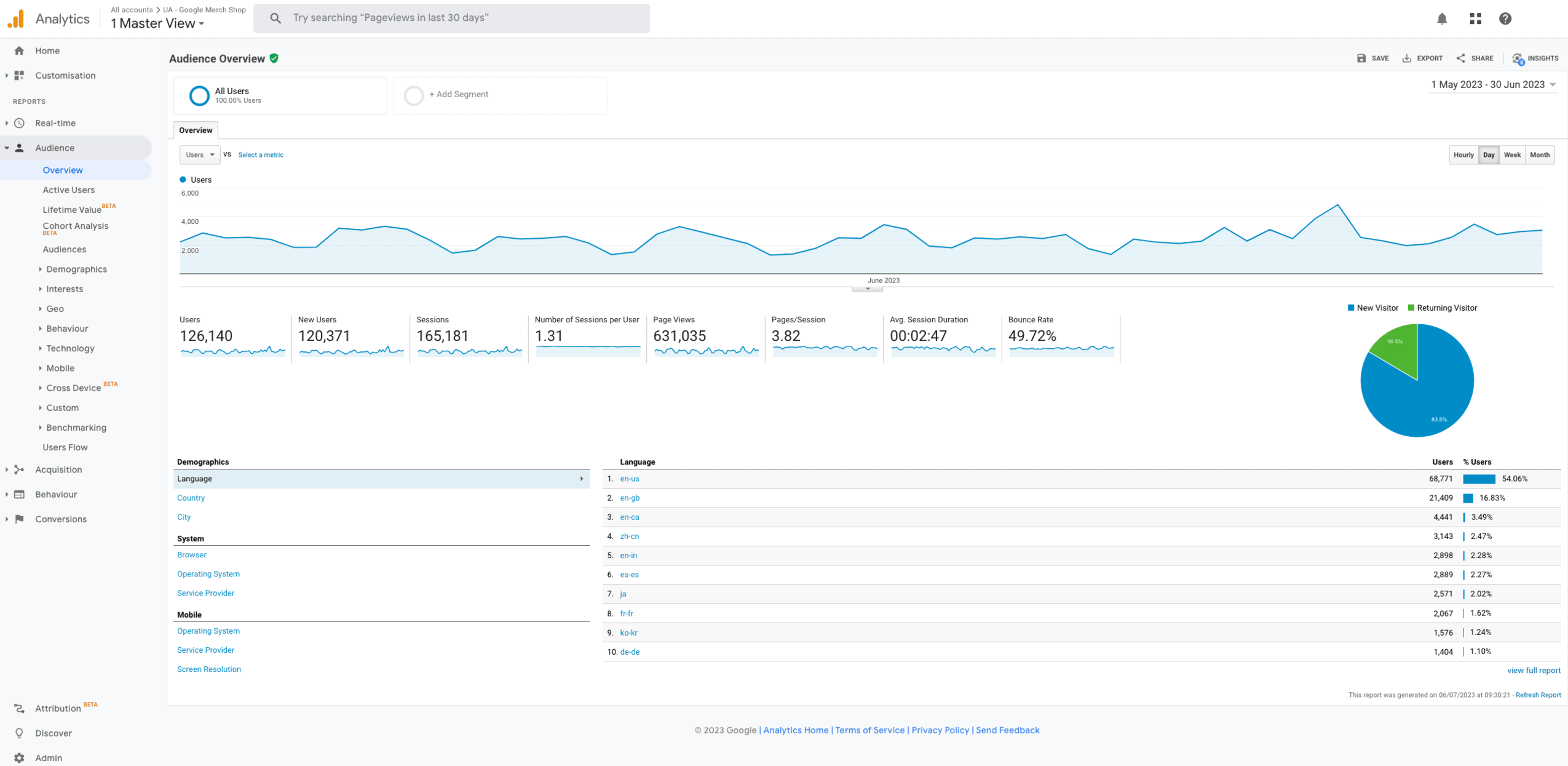Image resolution: width=1568 pixels, height=766 pixels.
Task: Select the All Users segment radio
Action: tap(199, 95)
